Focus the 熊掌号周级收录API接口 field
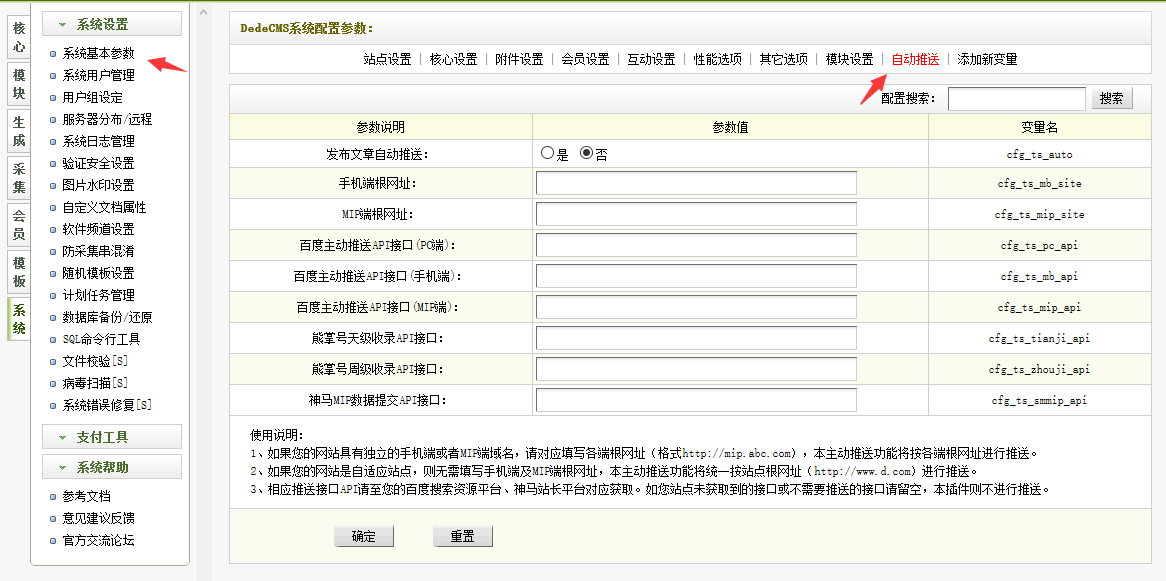 (696, 369)
